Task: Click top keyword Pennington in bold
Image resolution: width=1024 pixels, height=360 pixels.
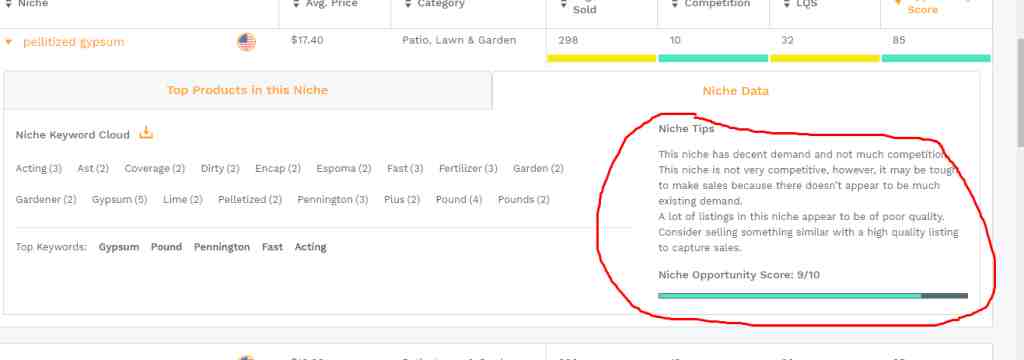Action: (222, 247)
